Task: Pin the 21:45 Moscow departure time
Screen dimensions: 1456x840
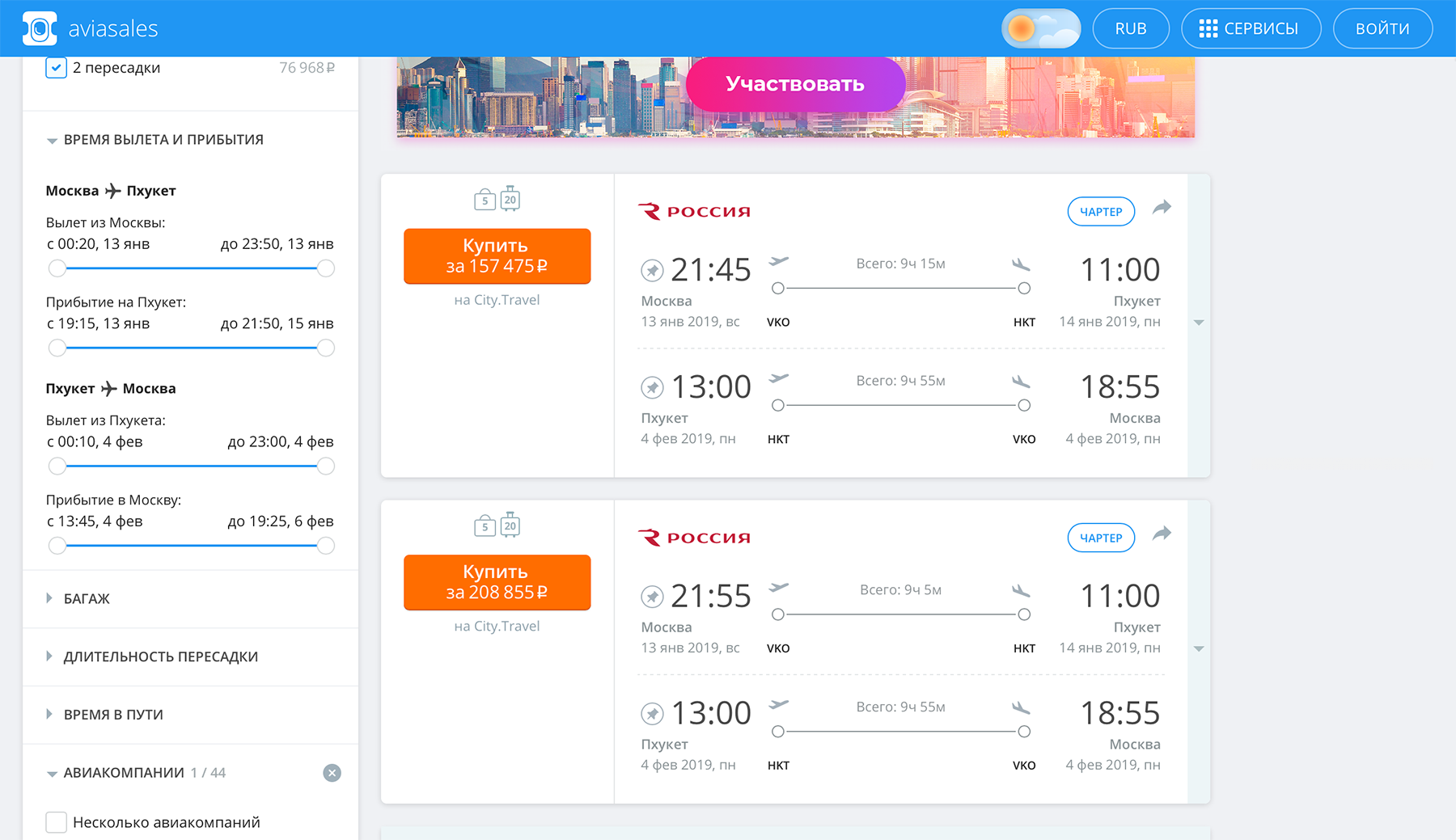Action: tap(652, 270)
